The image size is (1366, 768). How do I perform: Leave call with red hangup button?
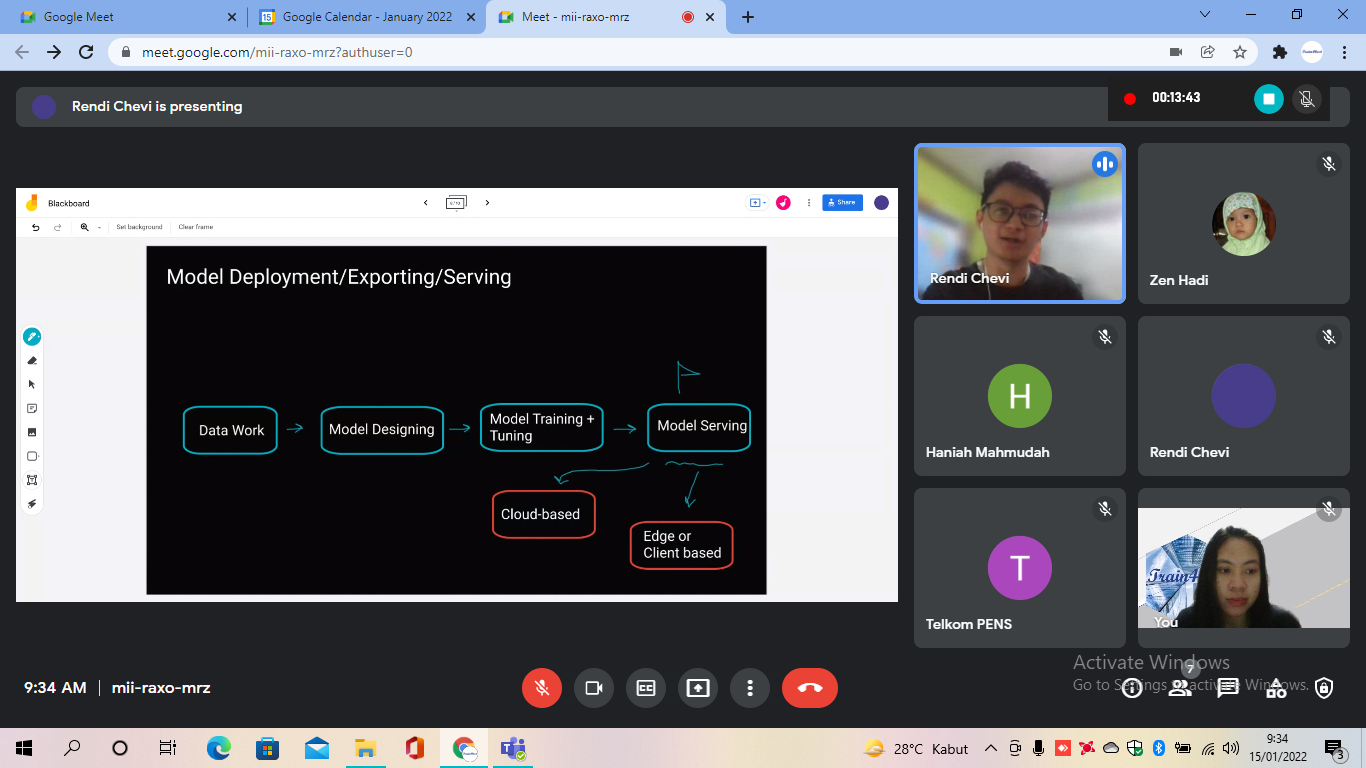pos(810,688)
